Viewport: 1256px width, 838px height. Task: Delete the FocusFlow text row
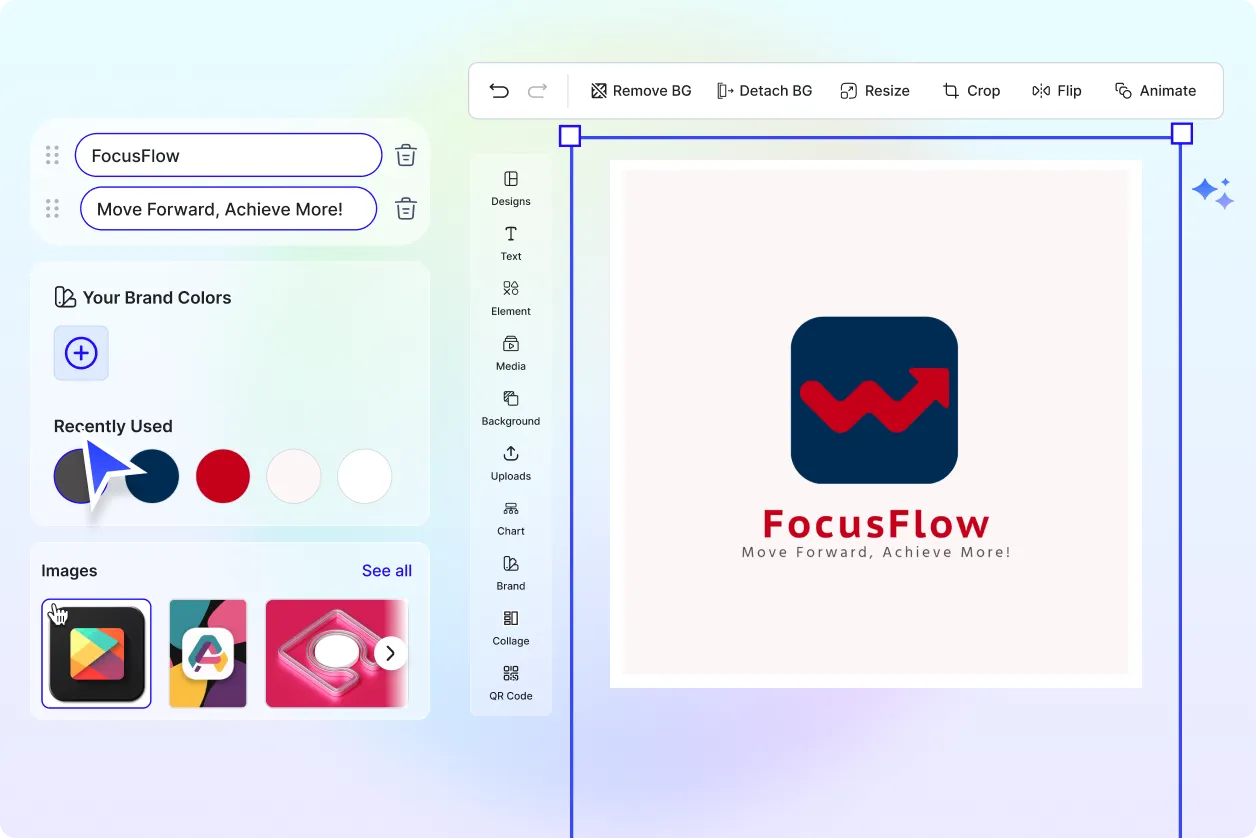click(x=406, y=155)
